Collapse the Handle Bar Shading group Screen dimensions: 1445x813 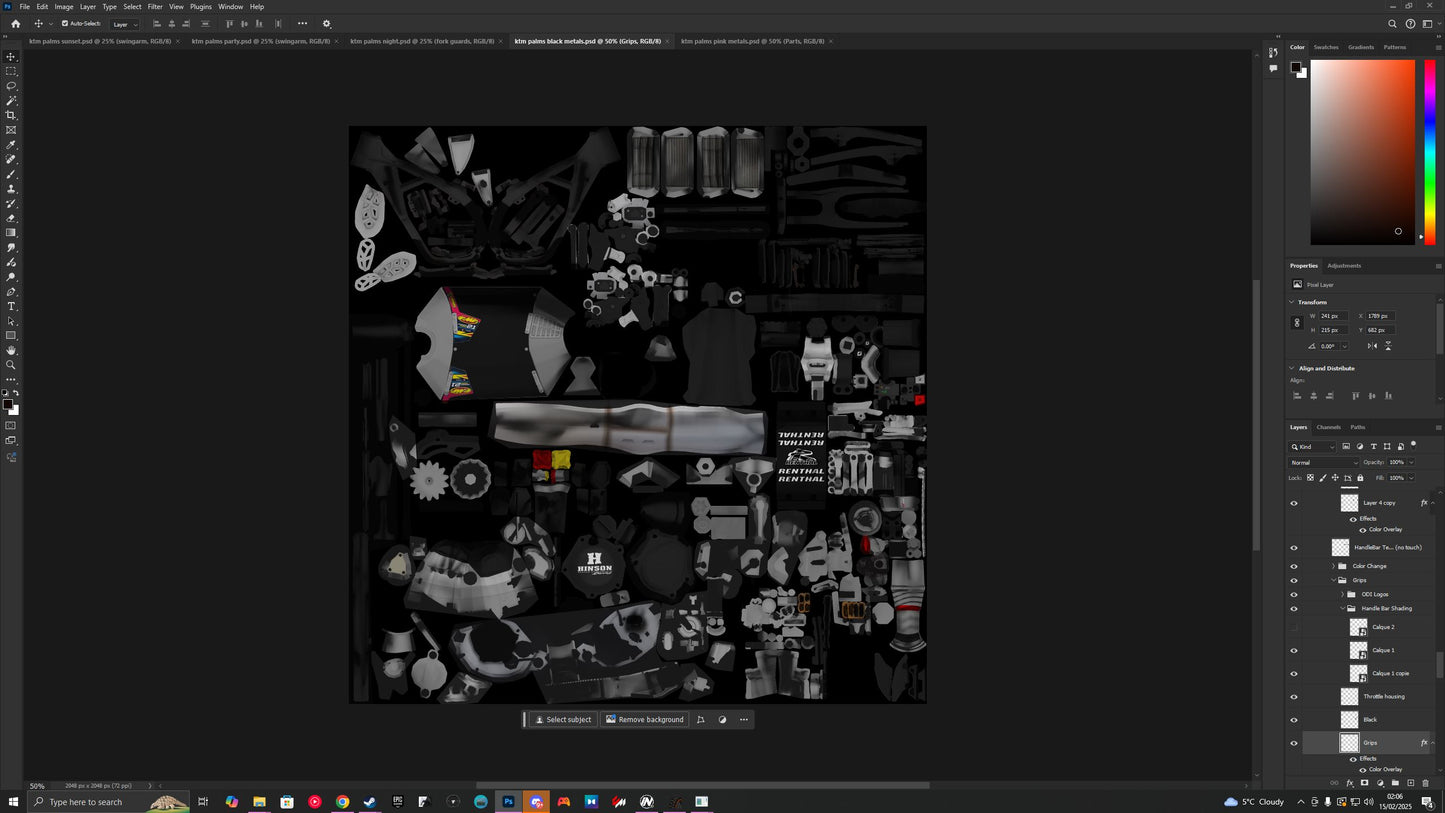1342,608
